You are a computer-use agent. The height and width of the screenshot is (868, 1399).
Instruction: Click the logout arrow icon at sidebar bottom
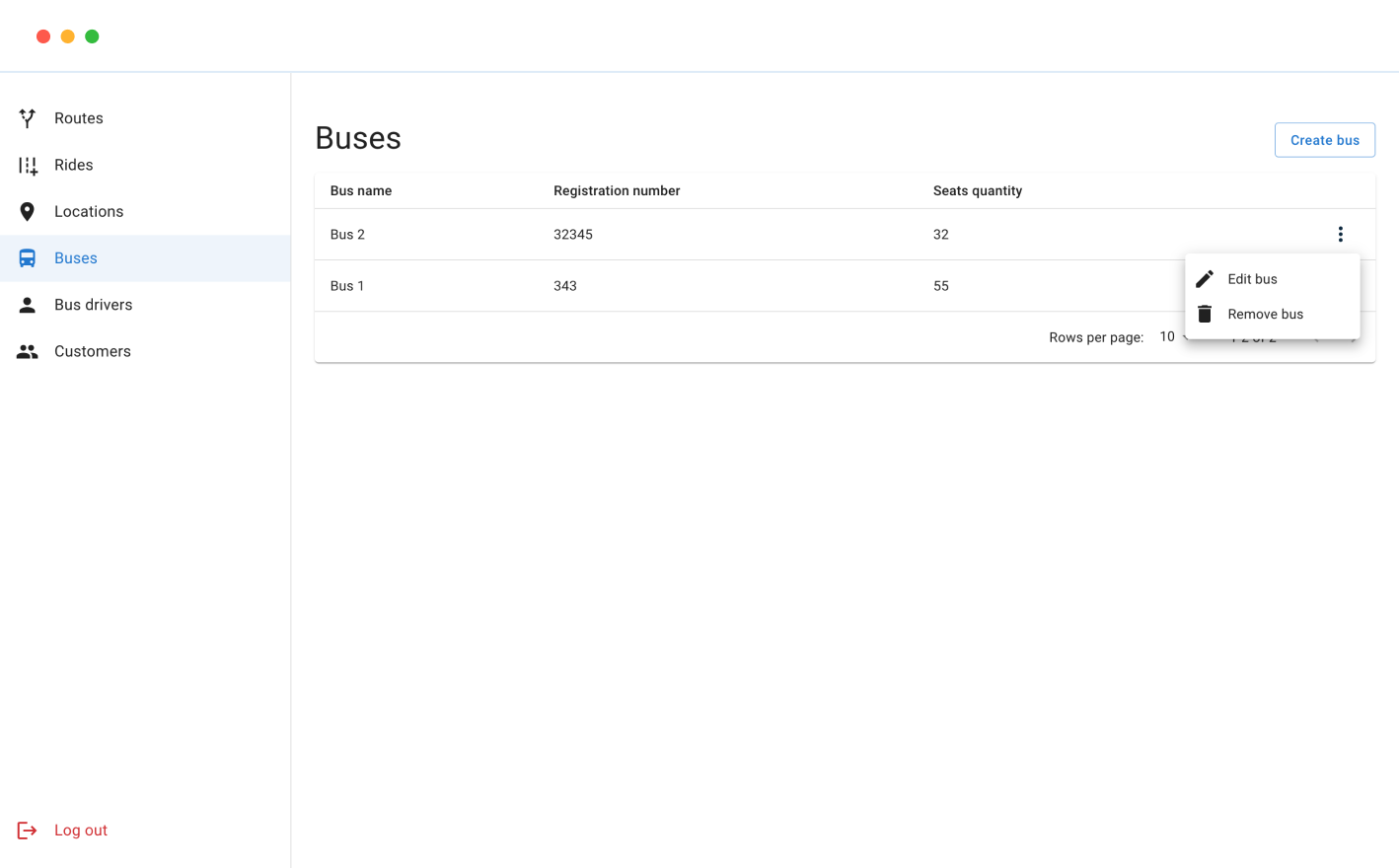(x=27, y=830)
